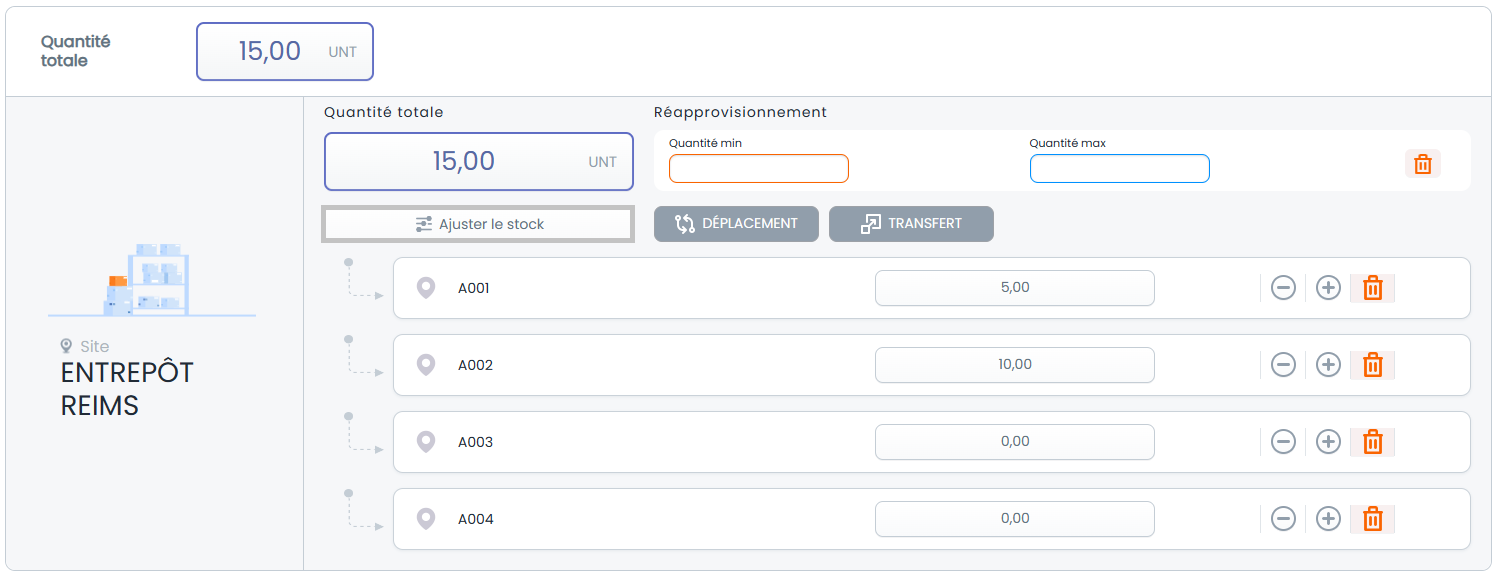Start a TRANSFERT of stock

911,224
